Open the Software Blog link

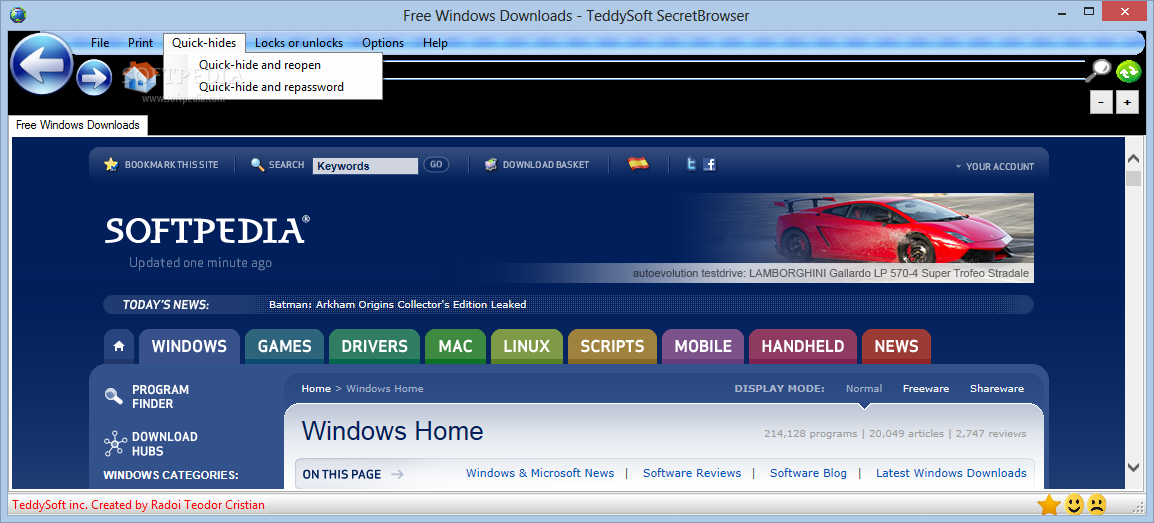click(x=808, y=473)
